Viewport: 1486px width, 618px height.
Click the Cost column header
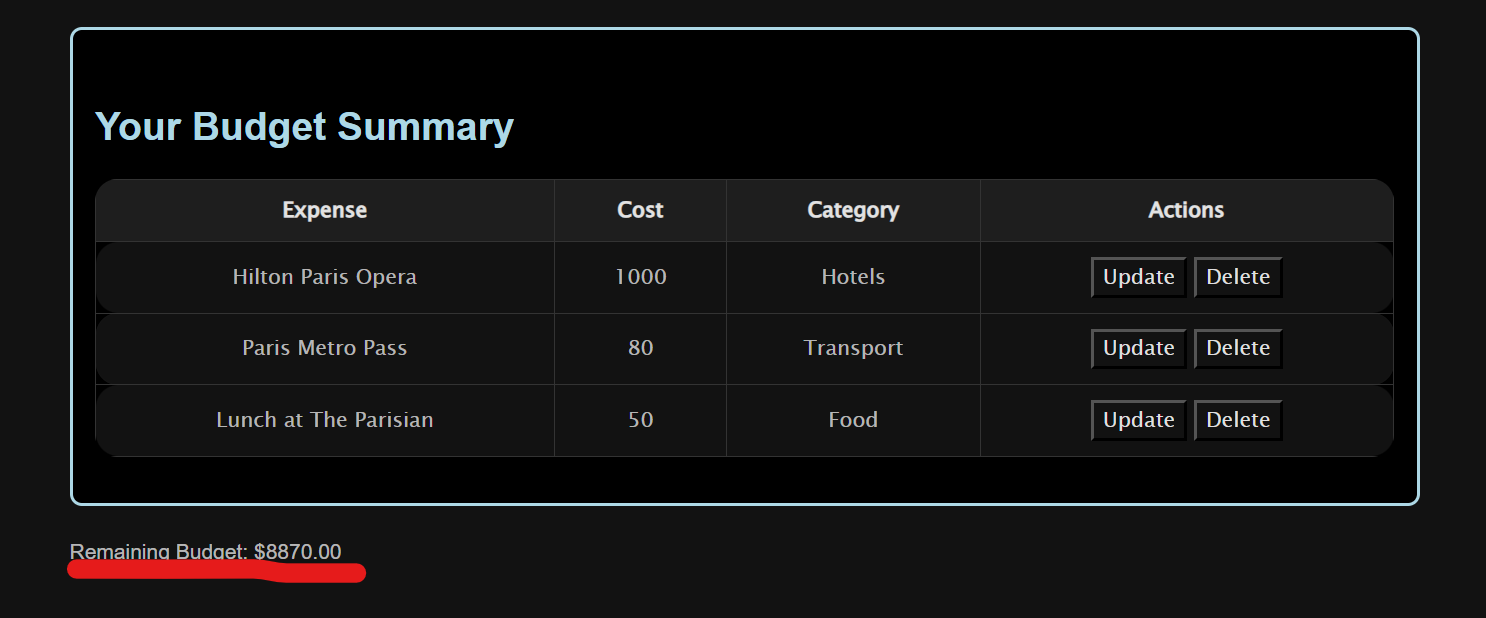tap(640, 210)
